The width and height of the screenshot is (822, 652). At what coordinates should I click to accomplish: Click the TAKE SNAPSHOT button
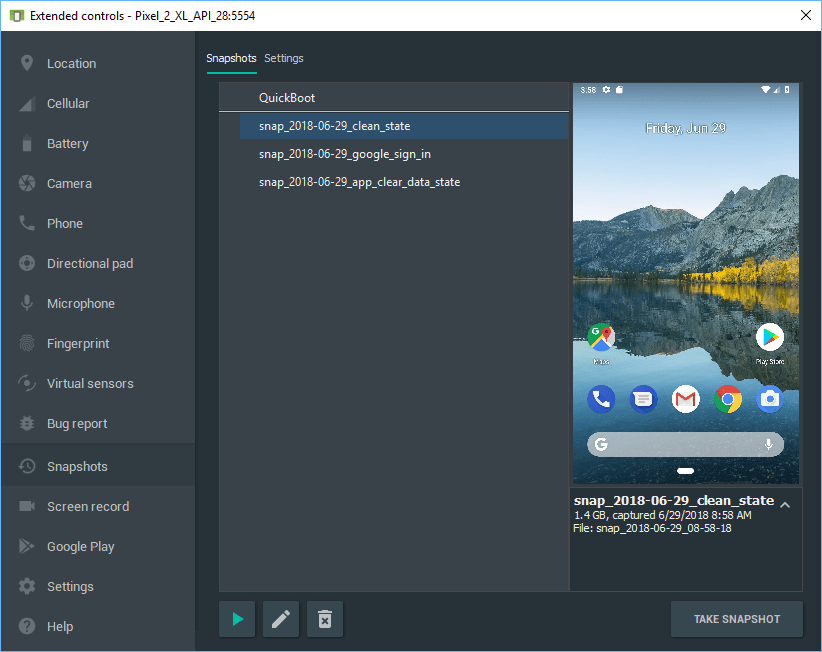[x=737, y=619]
